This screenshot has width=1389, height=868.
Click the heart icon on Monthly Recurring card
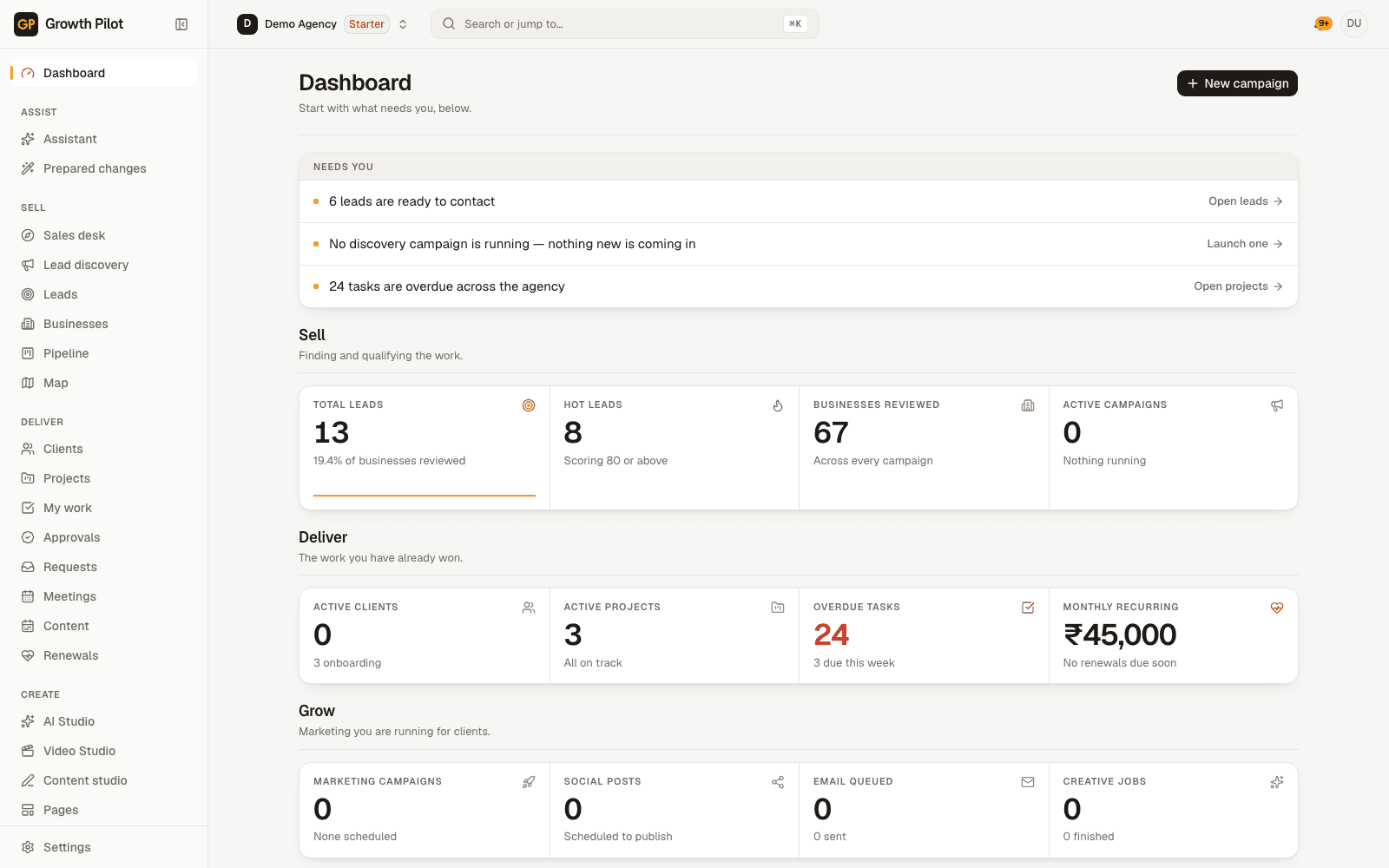(1277, 608)
